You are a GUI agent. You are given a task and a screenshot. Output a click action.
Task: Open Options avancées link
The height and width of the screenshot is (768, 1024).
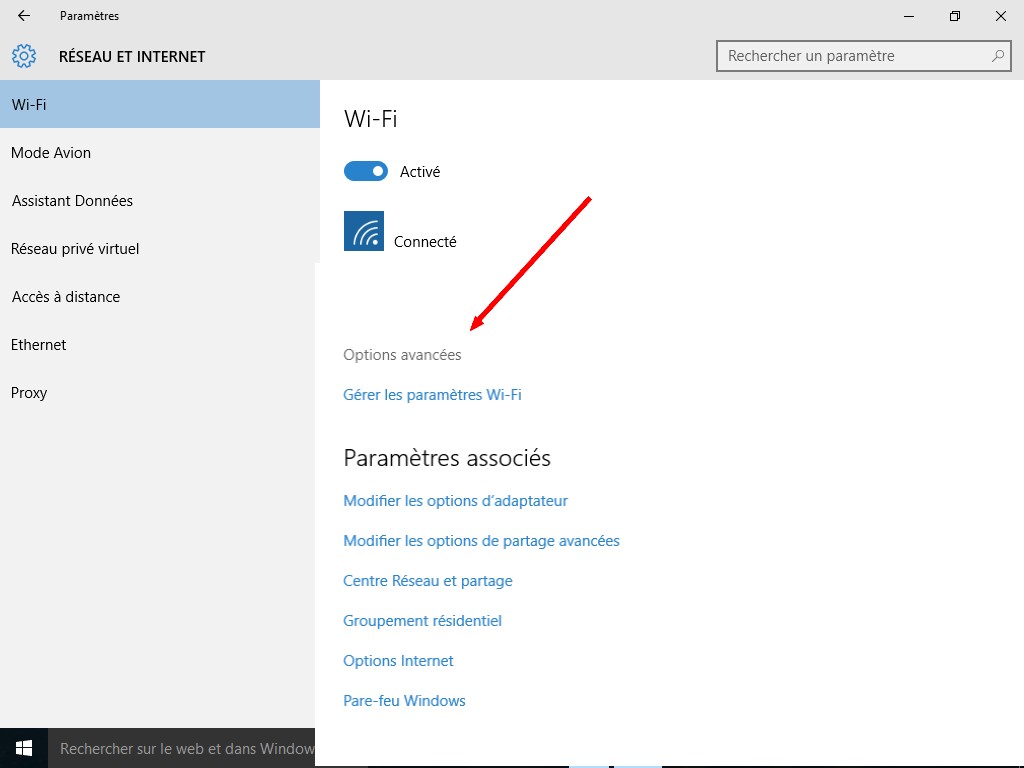[402, 355]
